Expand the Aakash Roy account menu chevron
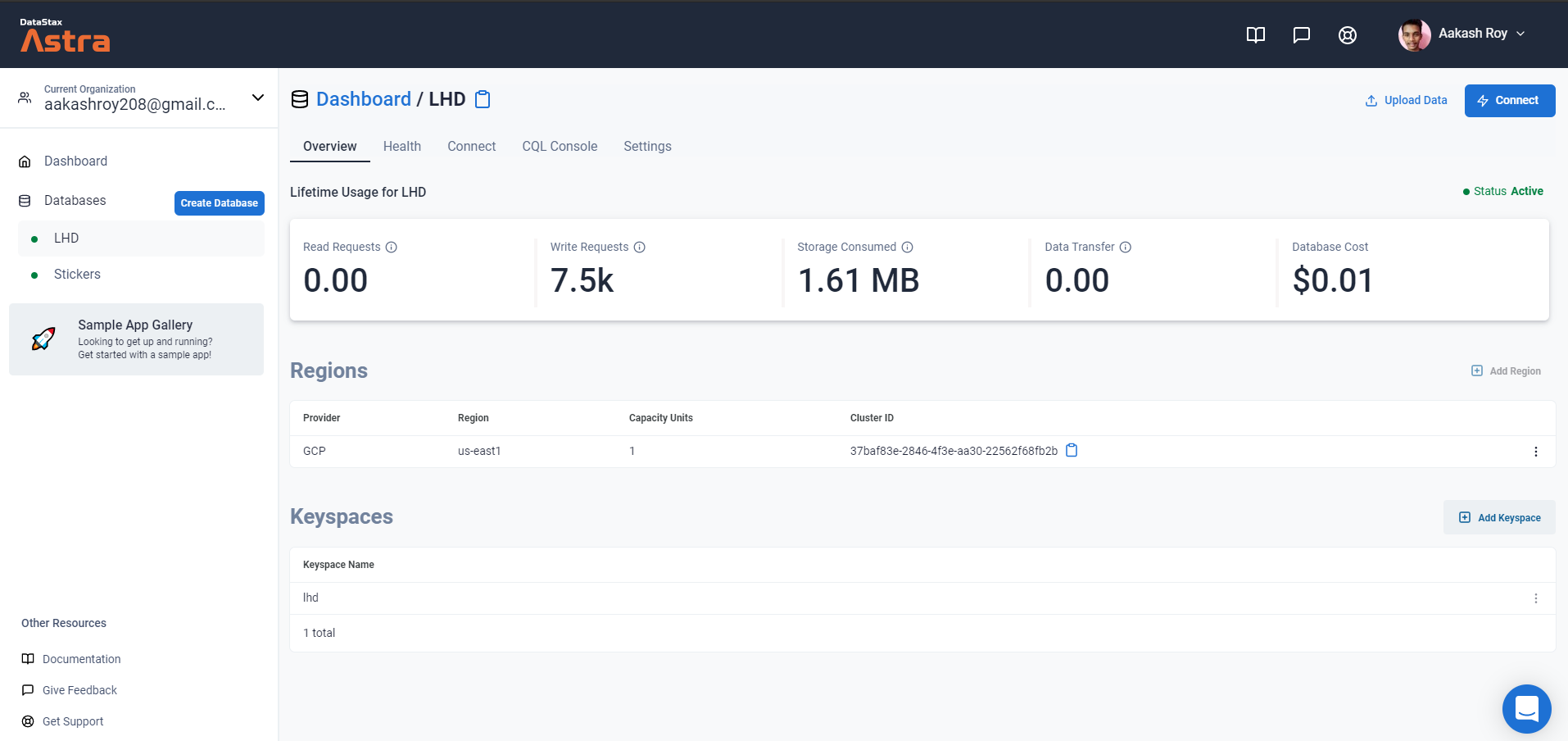 point(1520,34)
